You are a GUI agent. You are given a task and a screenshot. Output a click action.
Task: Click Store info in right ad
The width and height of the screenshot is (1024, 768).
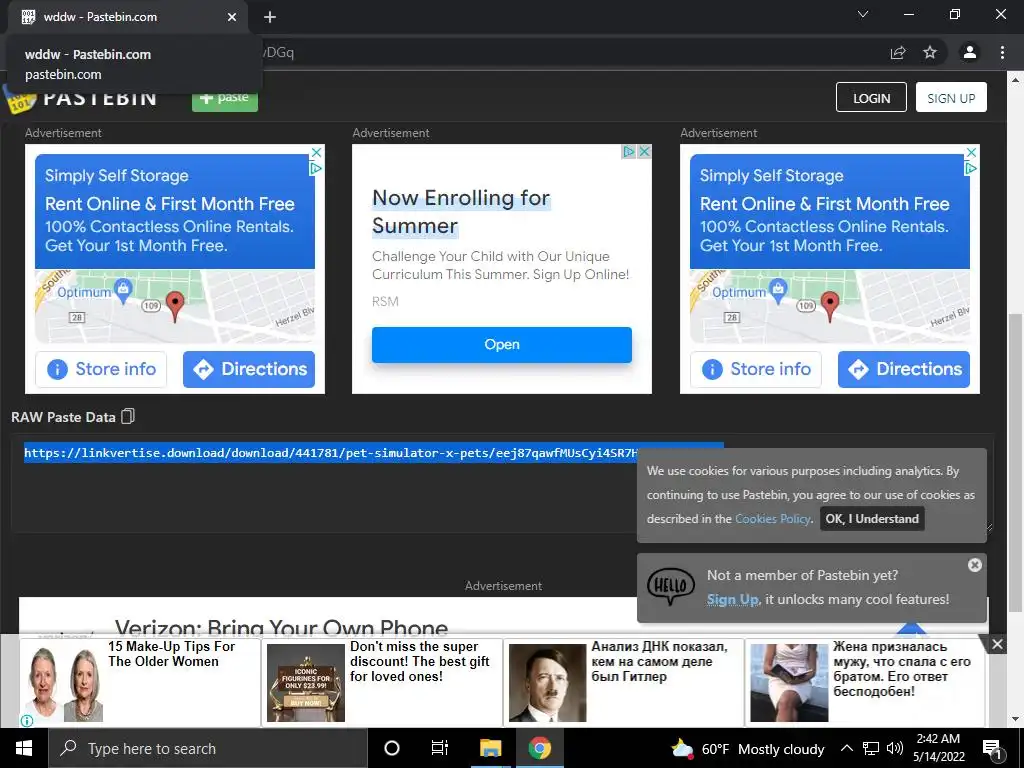click(756, 369)
